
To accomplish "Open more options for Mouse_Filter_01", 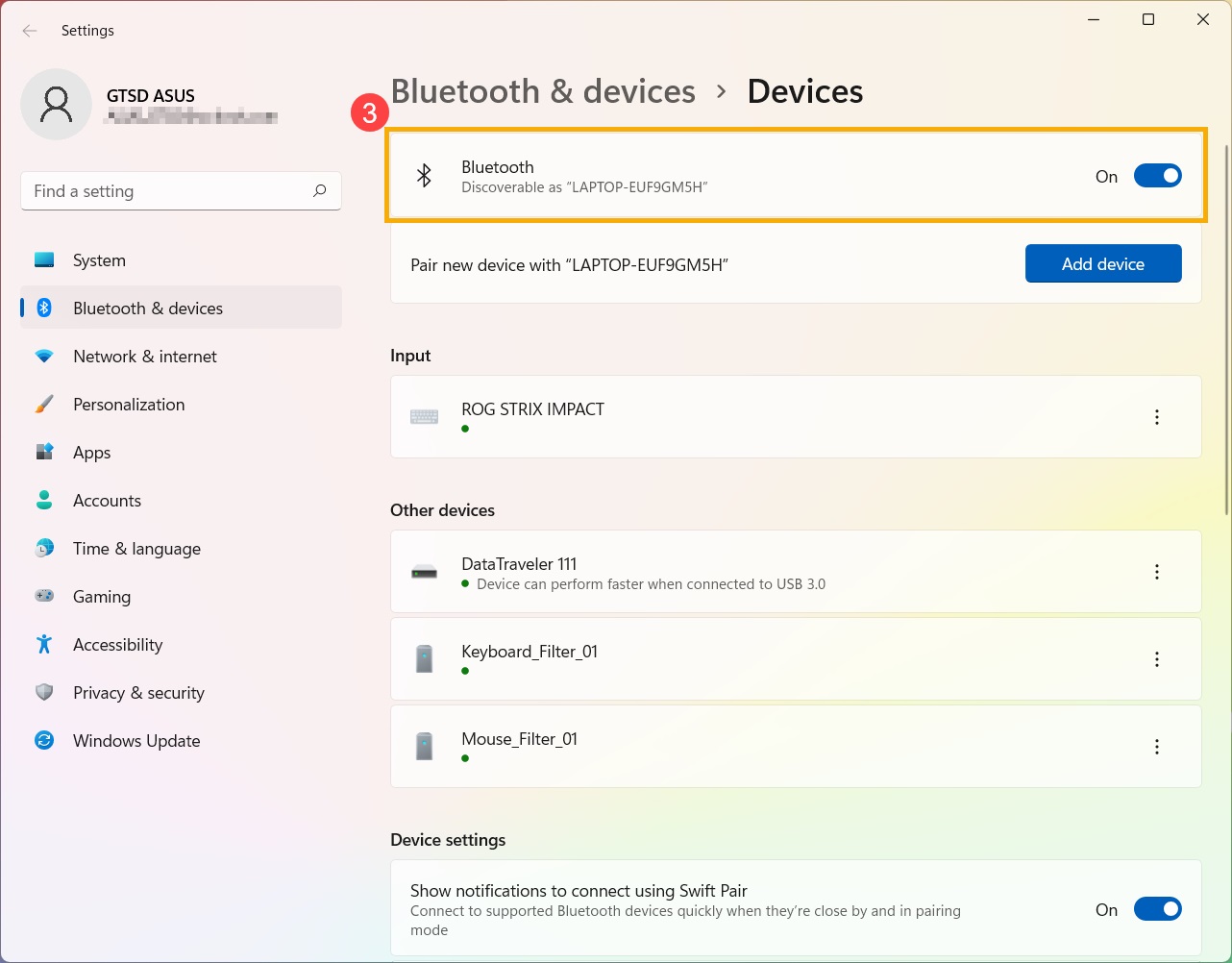I will 1157,747.
